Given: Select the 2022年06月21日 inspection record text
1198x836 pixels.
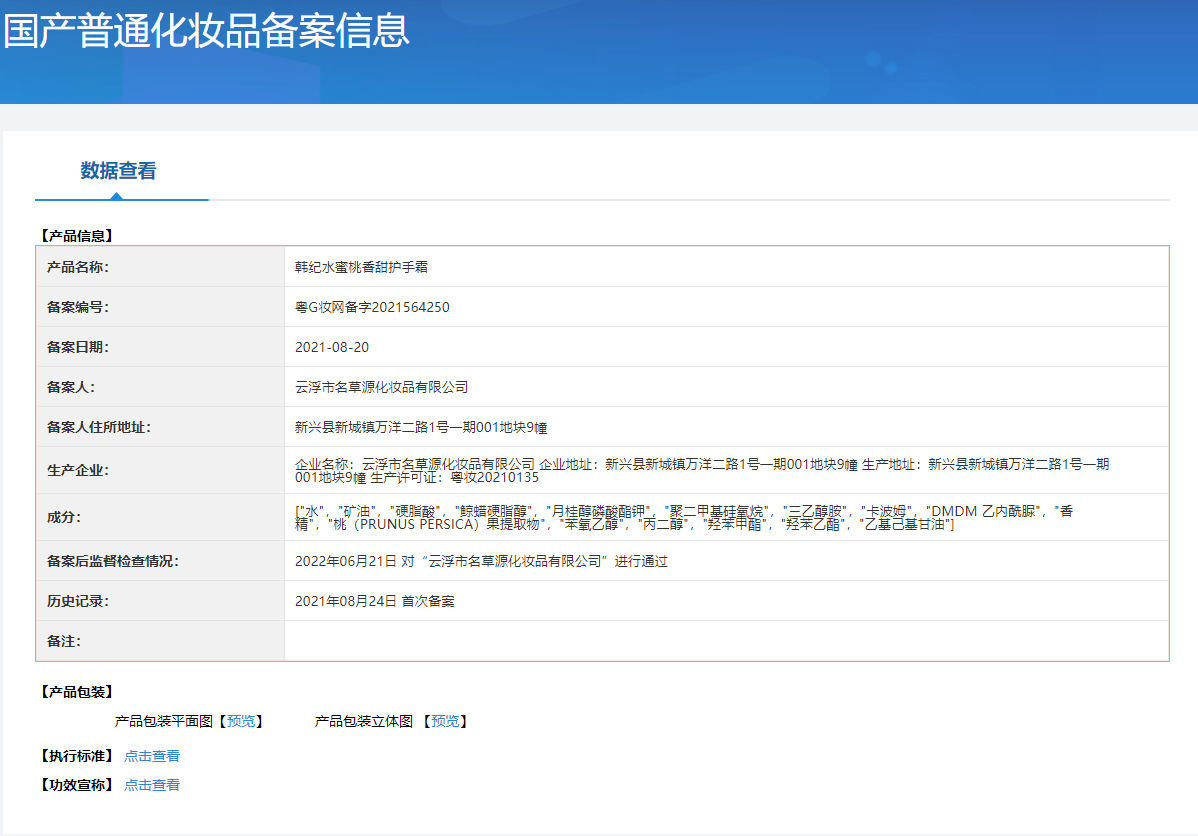Looking at the screenshot, I should [x=481, y=561].
